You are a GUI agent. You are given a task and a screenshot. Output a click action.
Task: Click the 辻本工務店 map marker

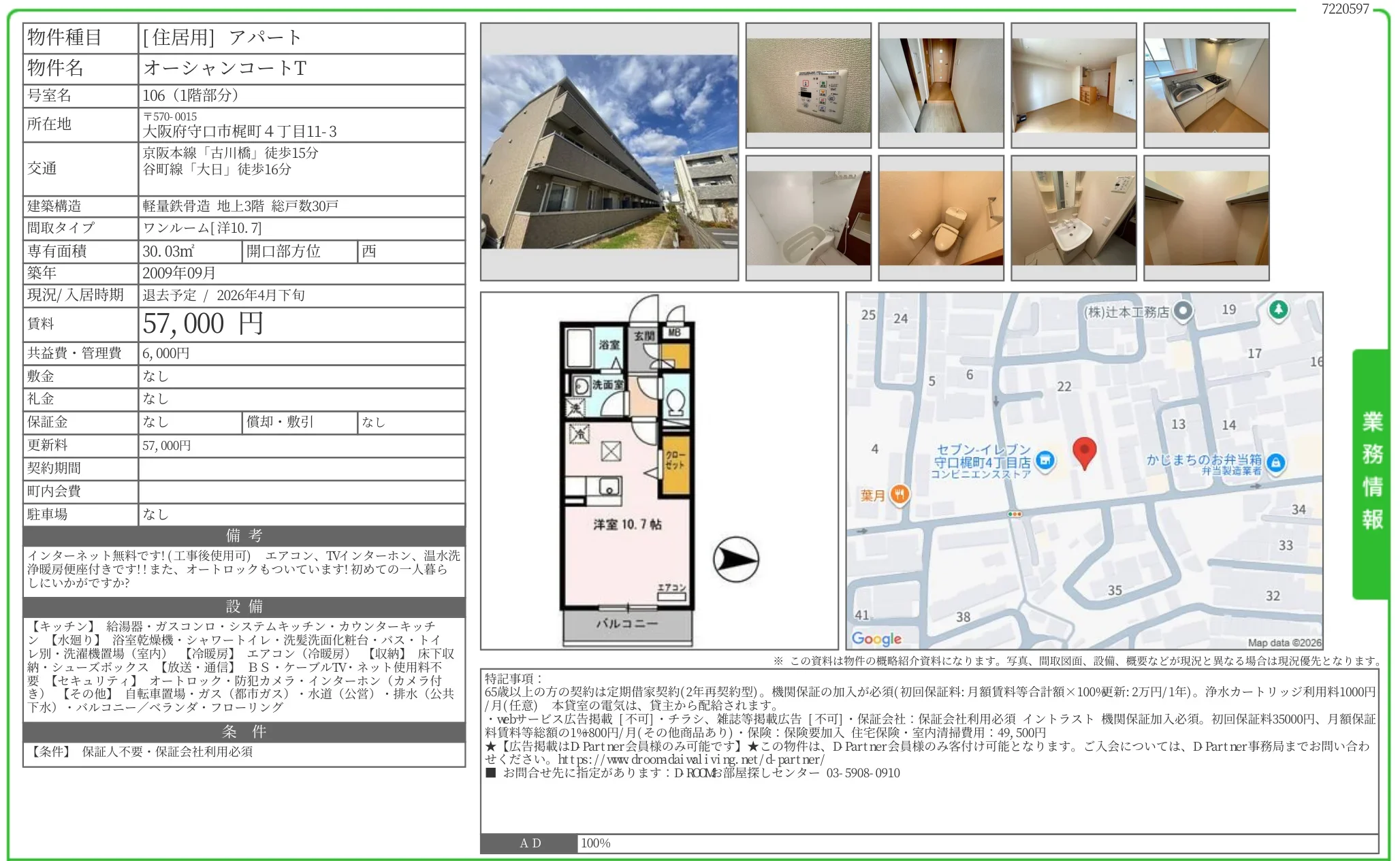[1183, 311]
